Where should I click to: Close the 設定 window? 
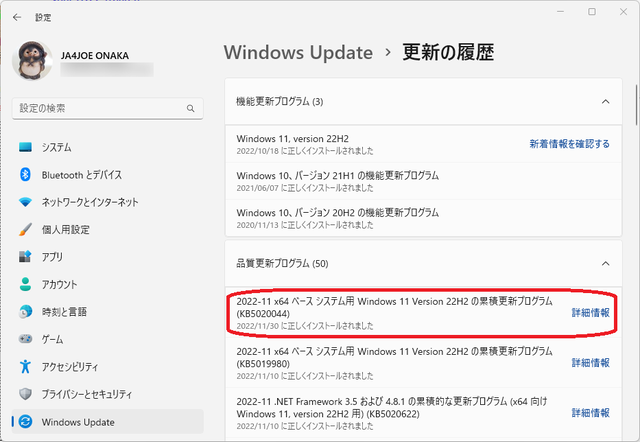[623, 12]
